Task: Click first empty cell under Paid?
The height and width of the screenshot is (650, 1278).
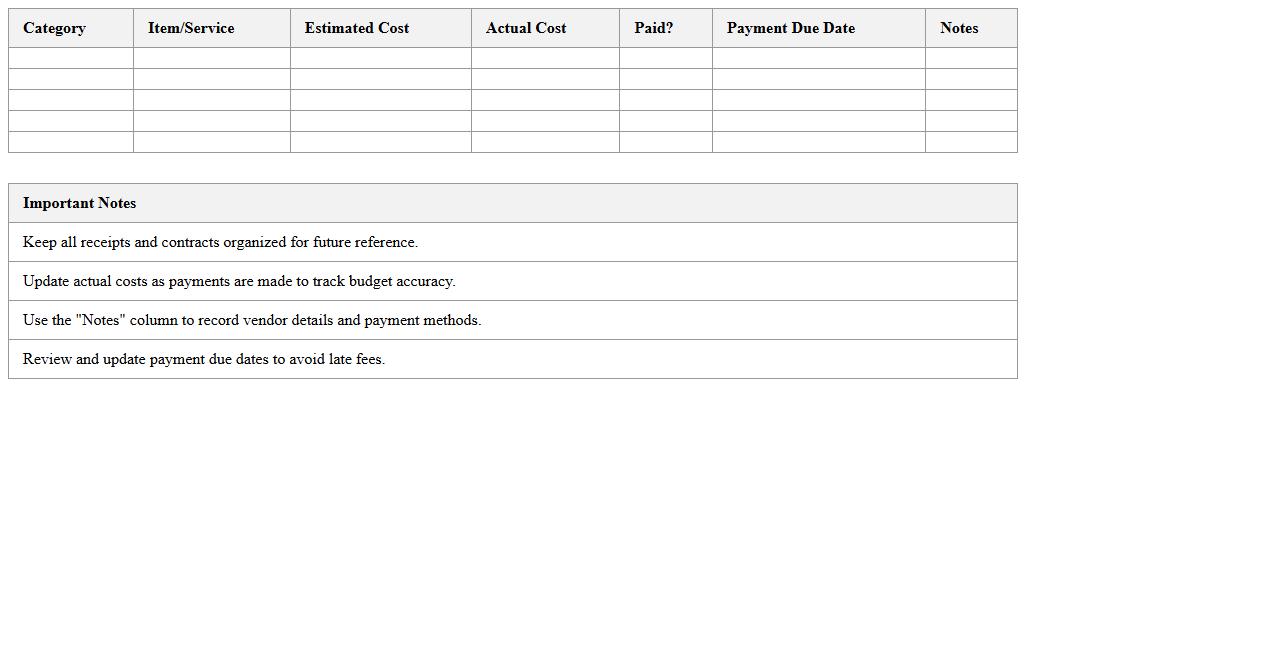Action: [666, 58]
